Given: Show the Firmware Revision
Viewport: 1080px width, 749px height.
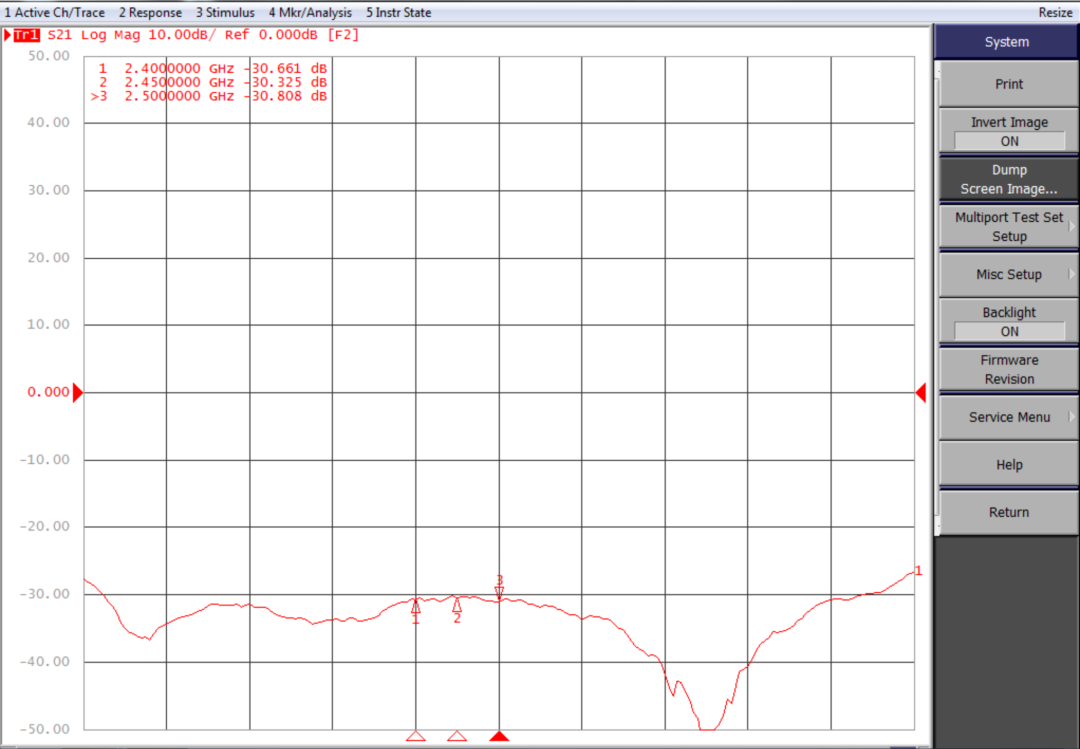Looking at the screenshot, I should coord(1008,369).
